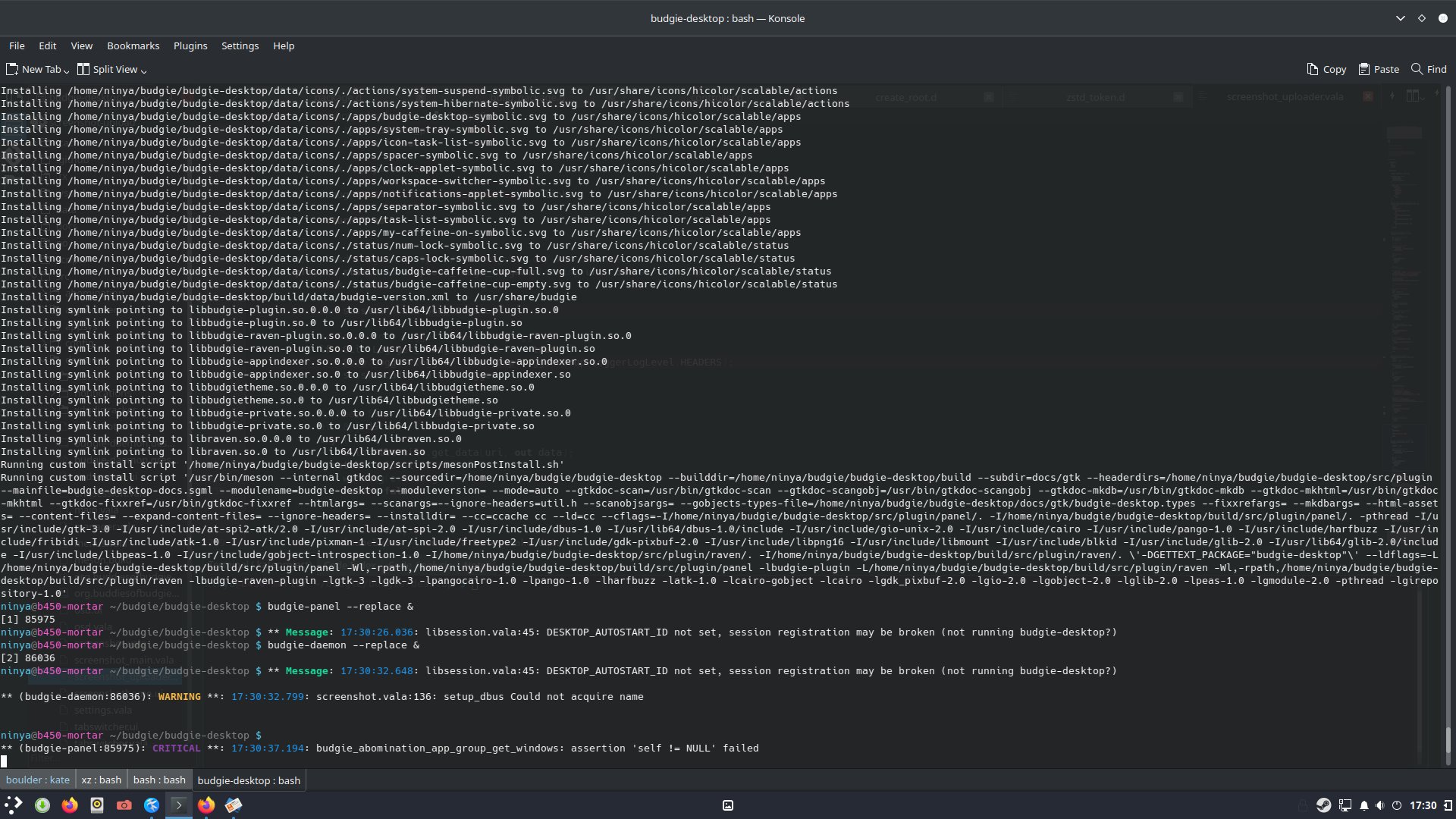Click the Konsole window minimize chevron
The width and height of the screenshot is (1456, 819).
click(1400, 18)
